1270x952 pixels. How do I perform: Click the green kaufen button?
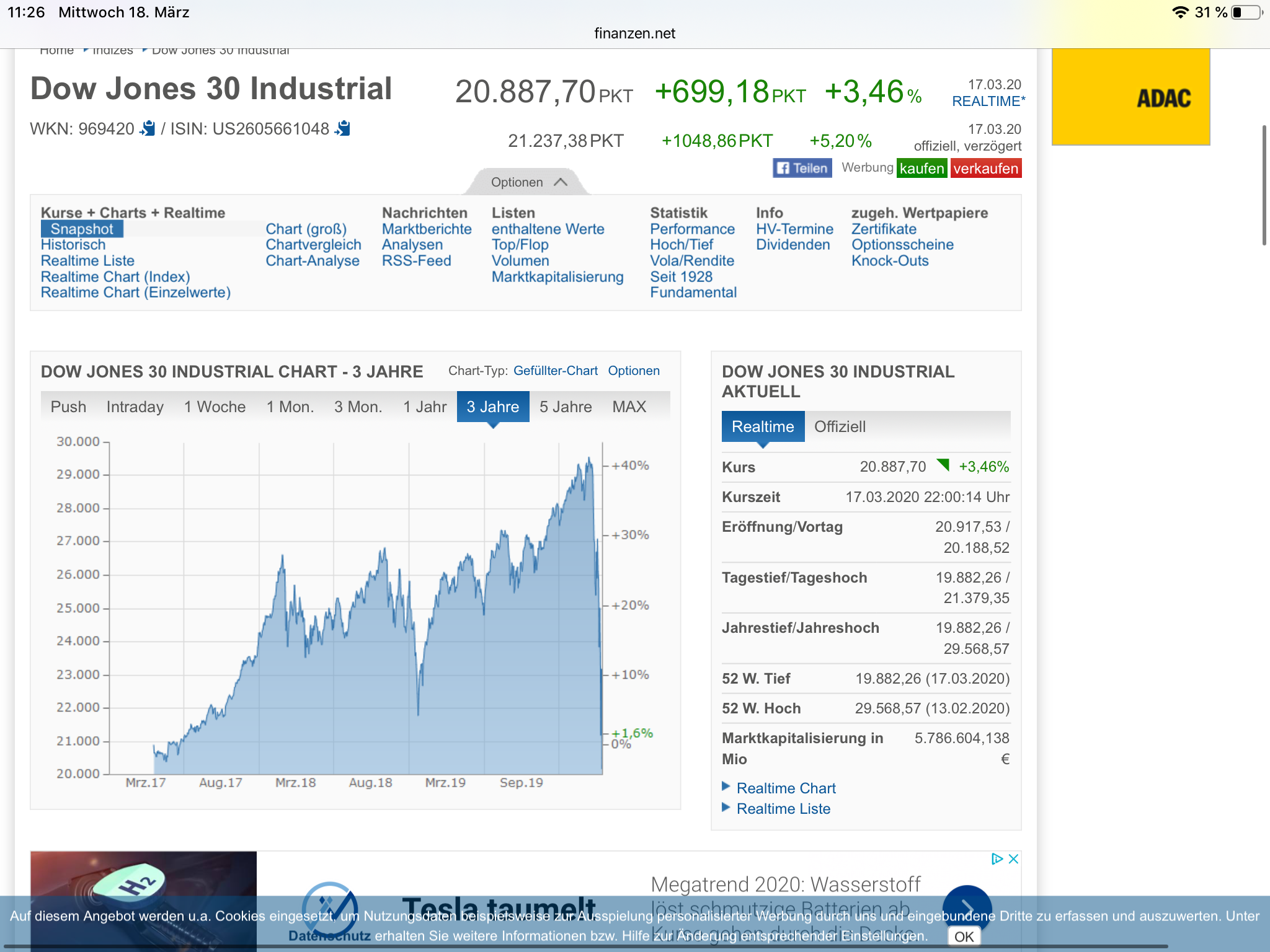(x=921, y=168)
